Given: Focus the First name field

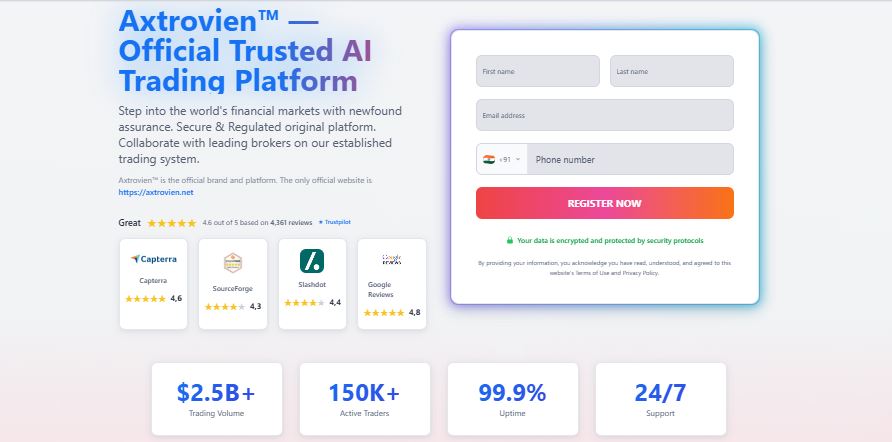Looking at the screenshot, I should pos(538,71).
